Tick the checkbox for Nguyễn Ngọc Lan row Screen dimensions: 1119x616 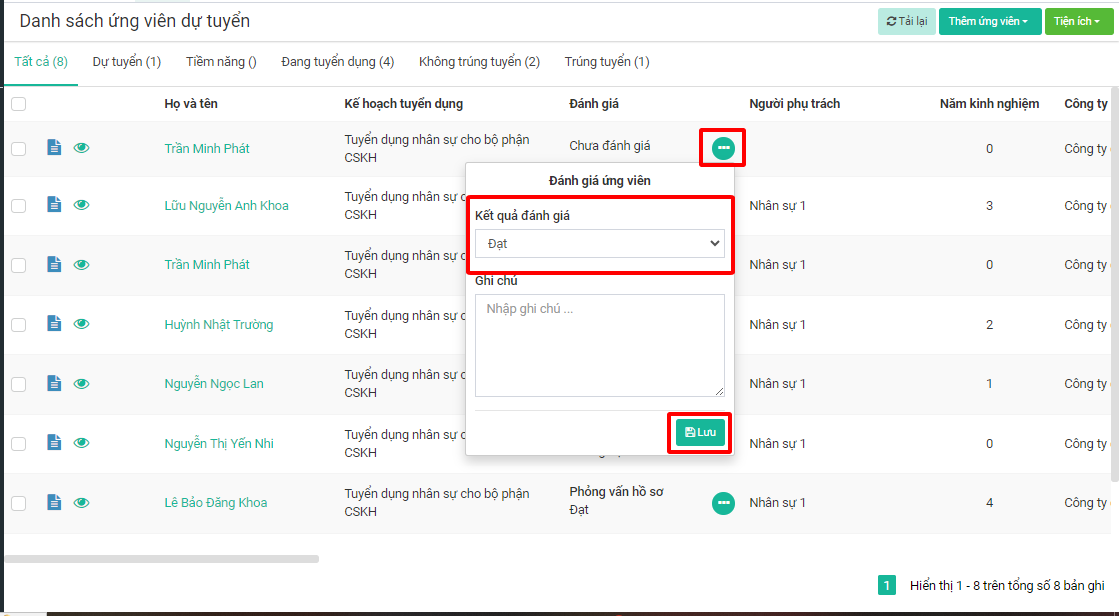point(19,384)
